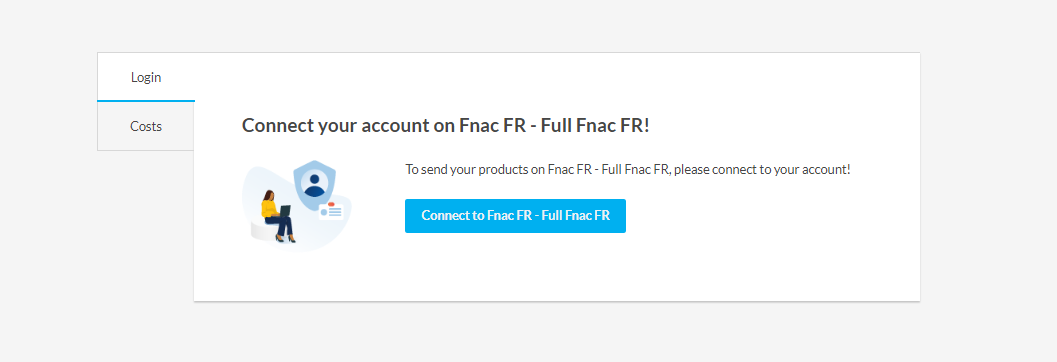
Task: Click the red dot on the ID card
Action: (331, 204)
